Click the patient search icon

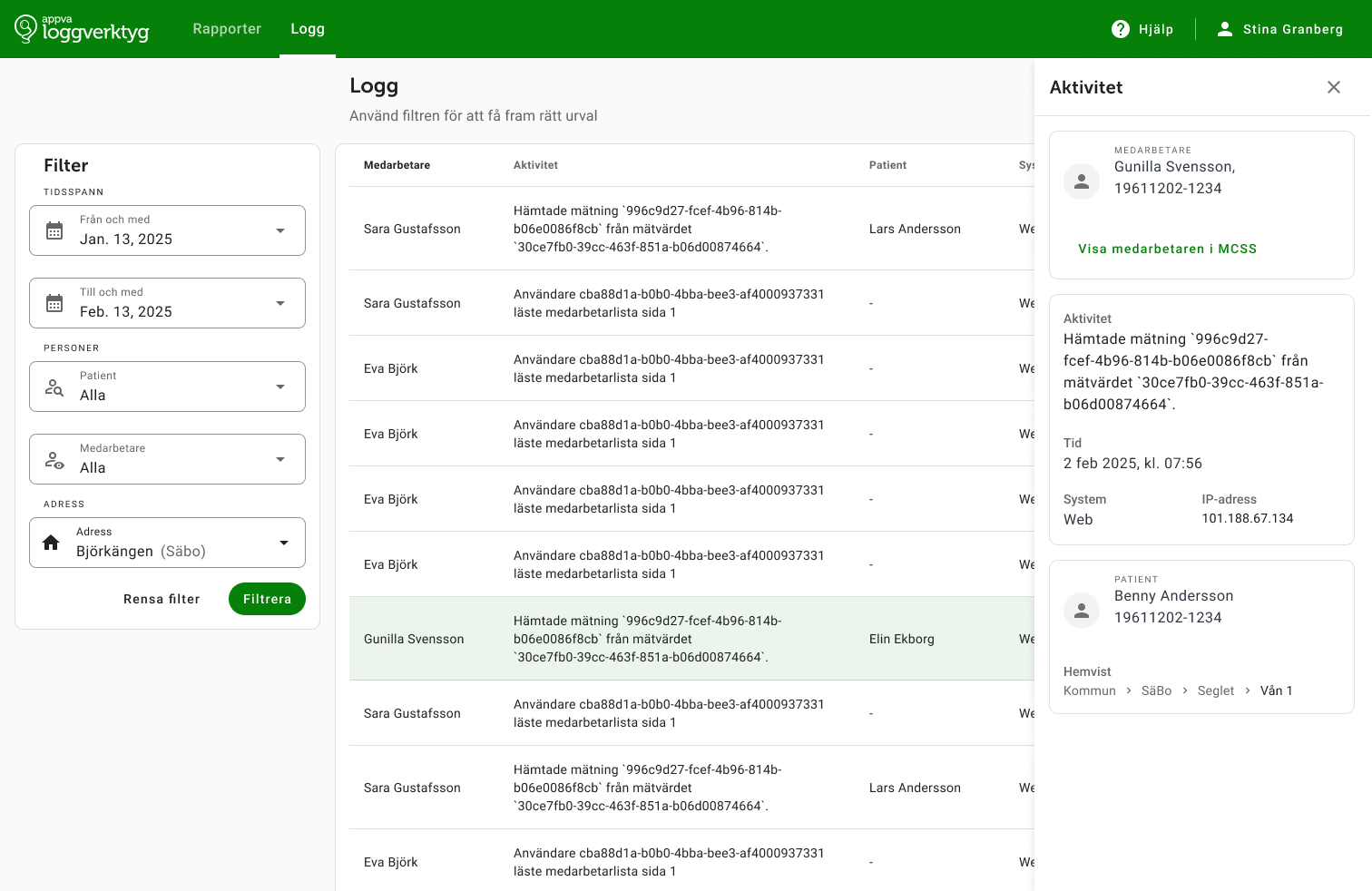click(54, 387)
